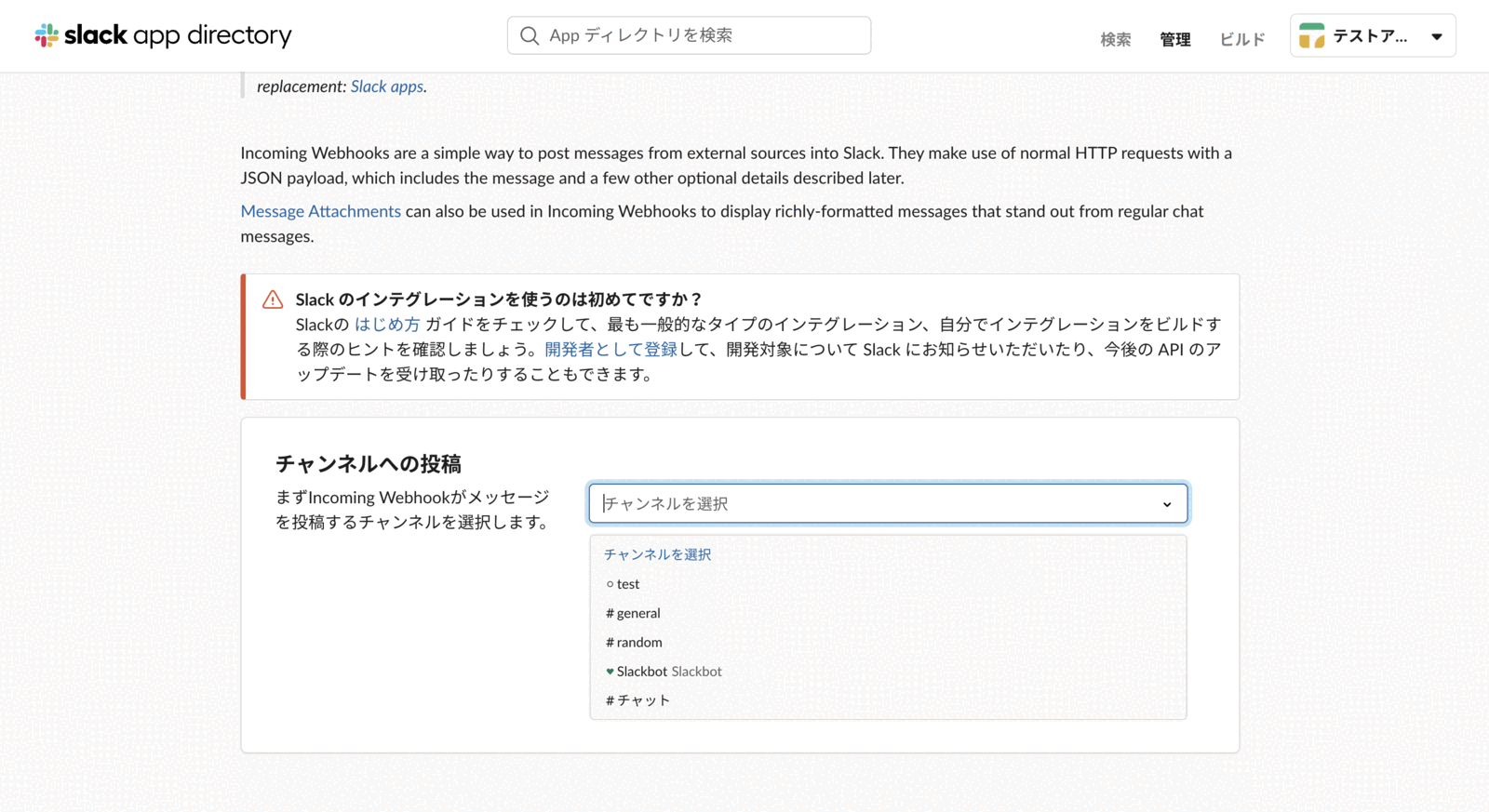Click the workspace avatar icon
The height and width of the screenshot is (812, 1489).
(x=1311, y=36)
